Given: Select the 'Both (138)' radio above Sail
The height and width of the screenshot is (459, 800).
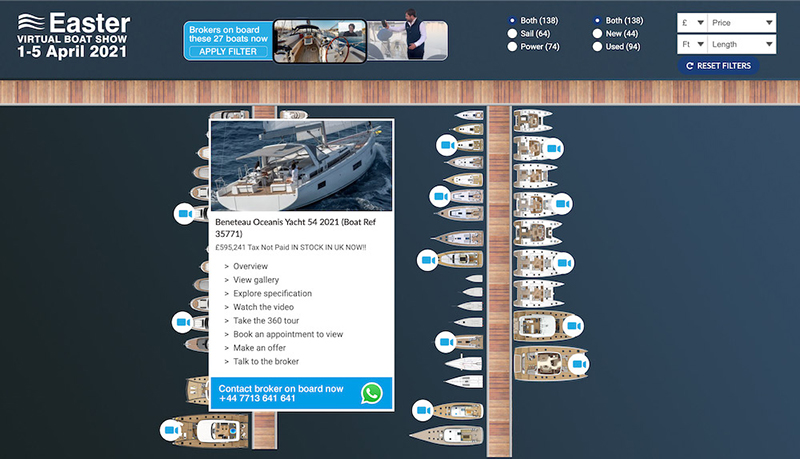Looking at the screenshot, I should [x=512, y=20].
